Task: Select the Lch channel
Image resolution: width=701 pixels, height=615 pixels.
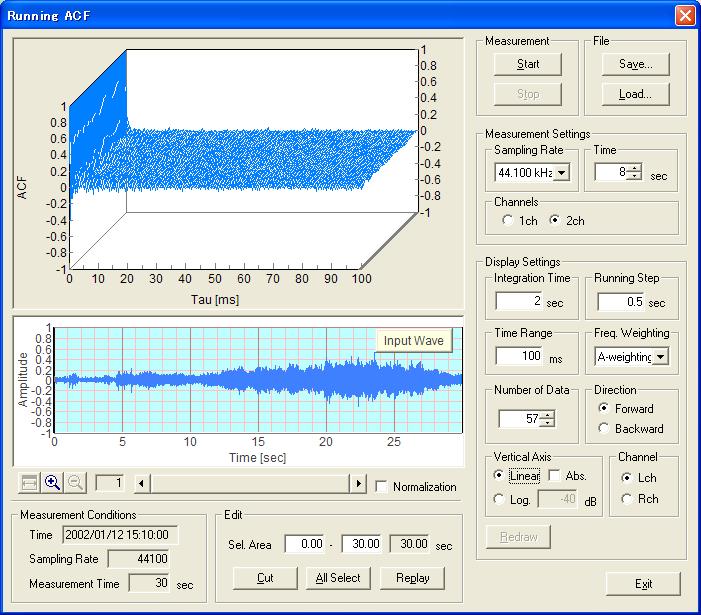Action: point(626,478)
